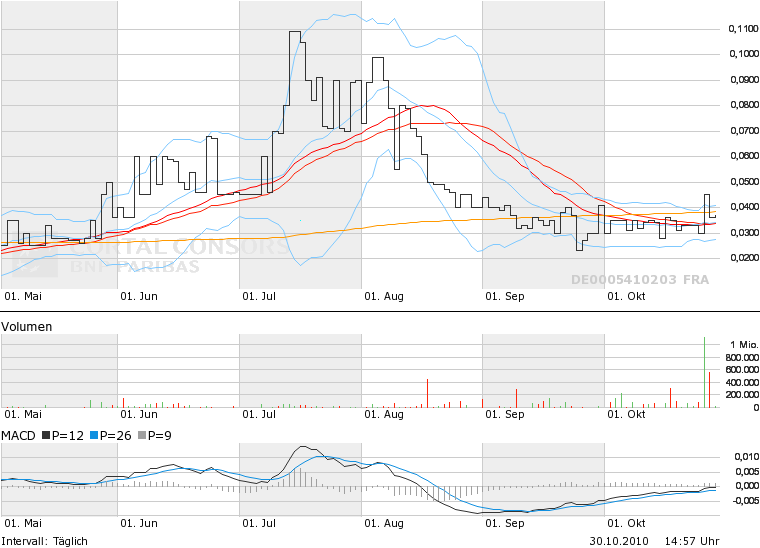Click the black P=12 MACD legend swatch

47,436
